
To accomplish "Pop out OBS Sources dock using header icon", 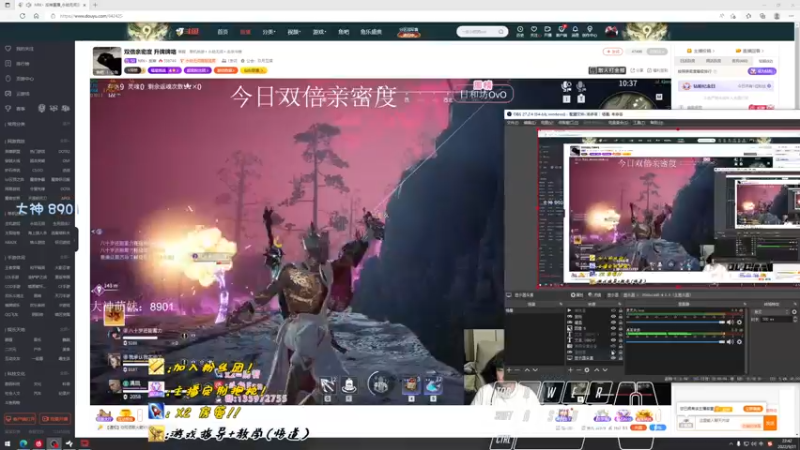I will point(620,304).
